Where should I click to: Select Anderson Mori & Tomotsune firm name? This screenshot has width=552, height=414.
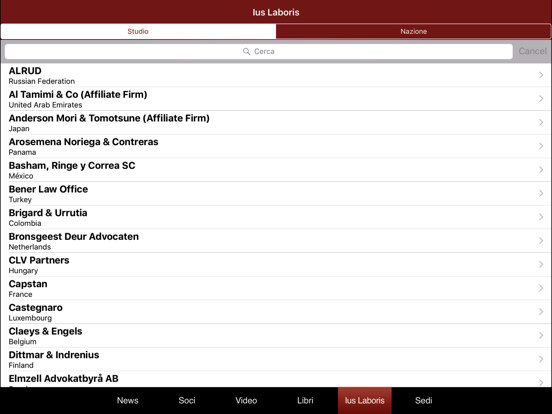pos(109,118)
